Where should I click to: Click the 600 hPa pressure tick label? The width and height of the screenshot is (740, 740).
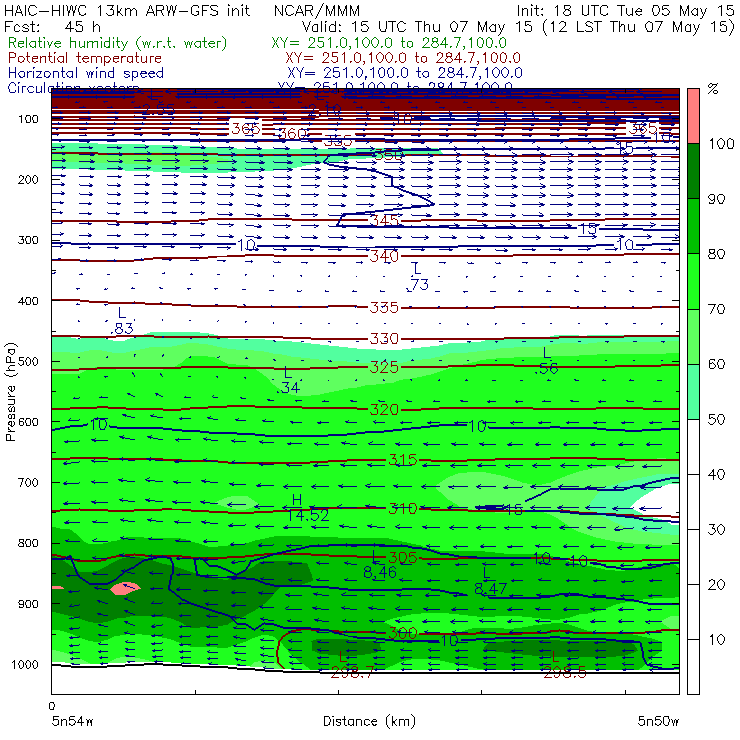click(x=28, y=422)
